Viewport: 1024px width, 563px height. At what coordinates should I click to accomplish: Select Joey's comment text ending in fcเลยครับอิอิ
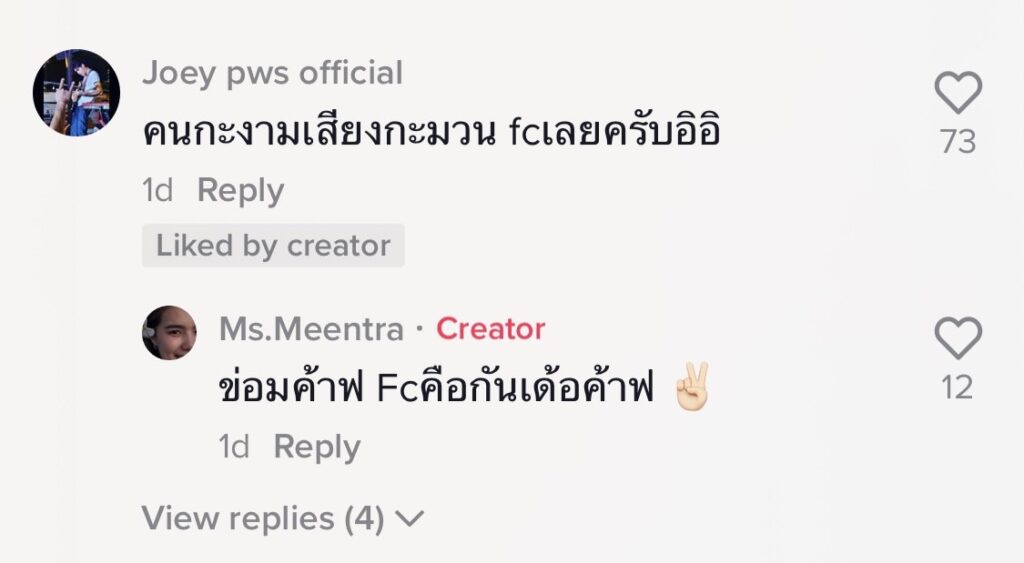[430, 130]
